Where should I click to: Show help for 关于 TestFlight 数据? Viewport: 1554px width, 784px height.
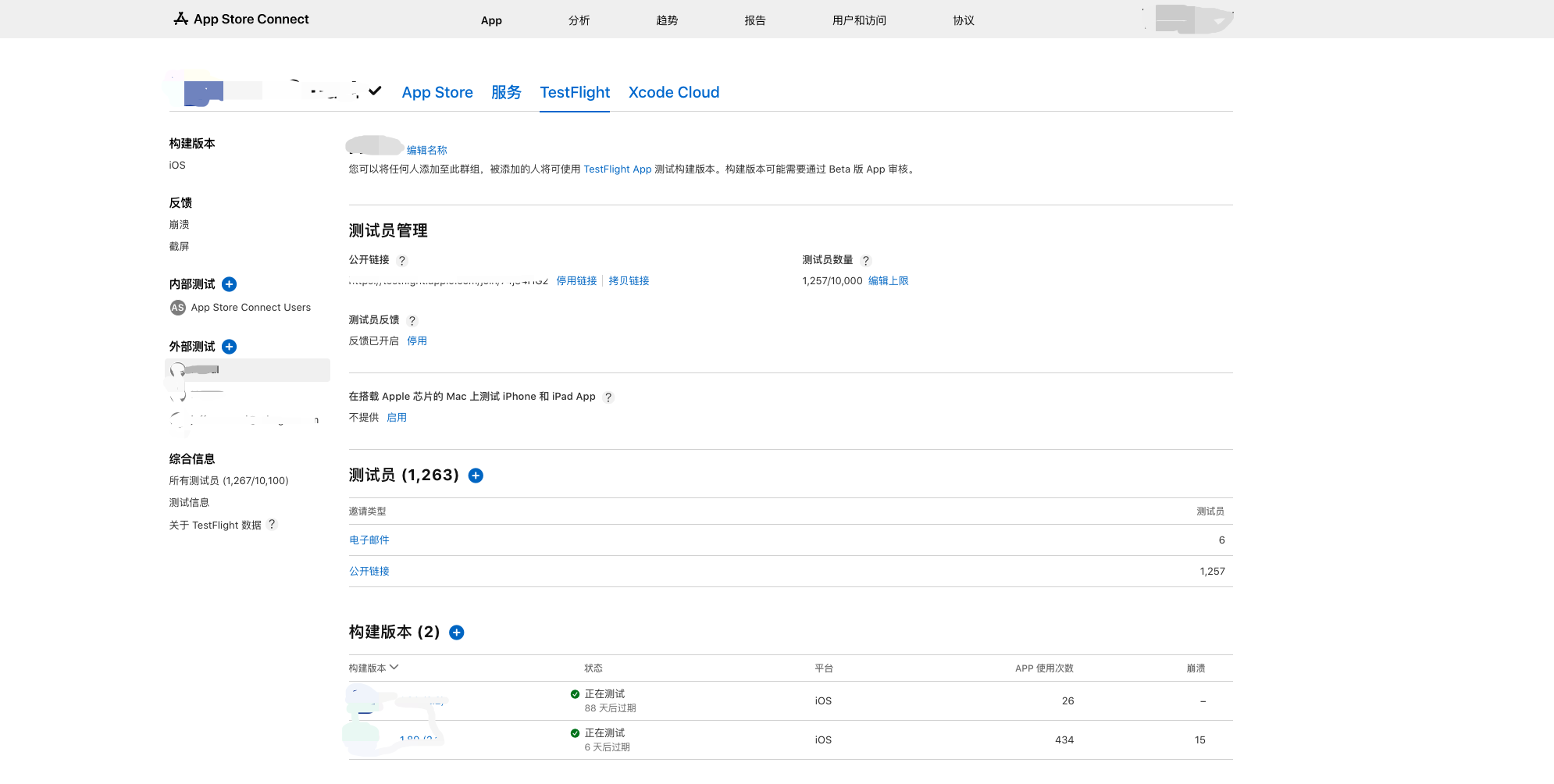pos(272,525)
